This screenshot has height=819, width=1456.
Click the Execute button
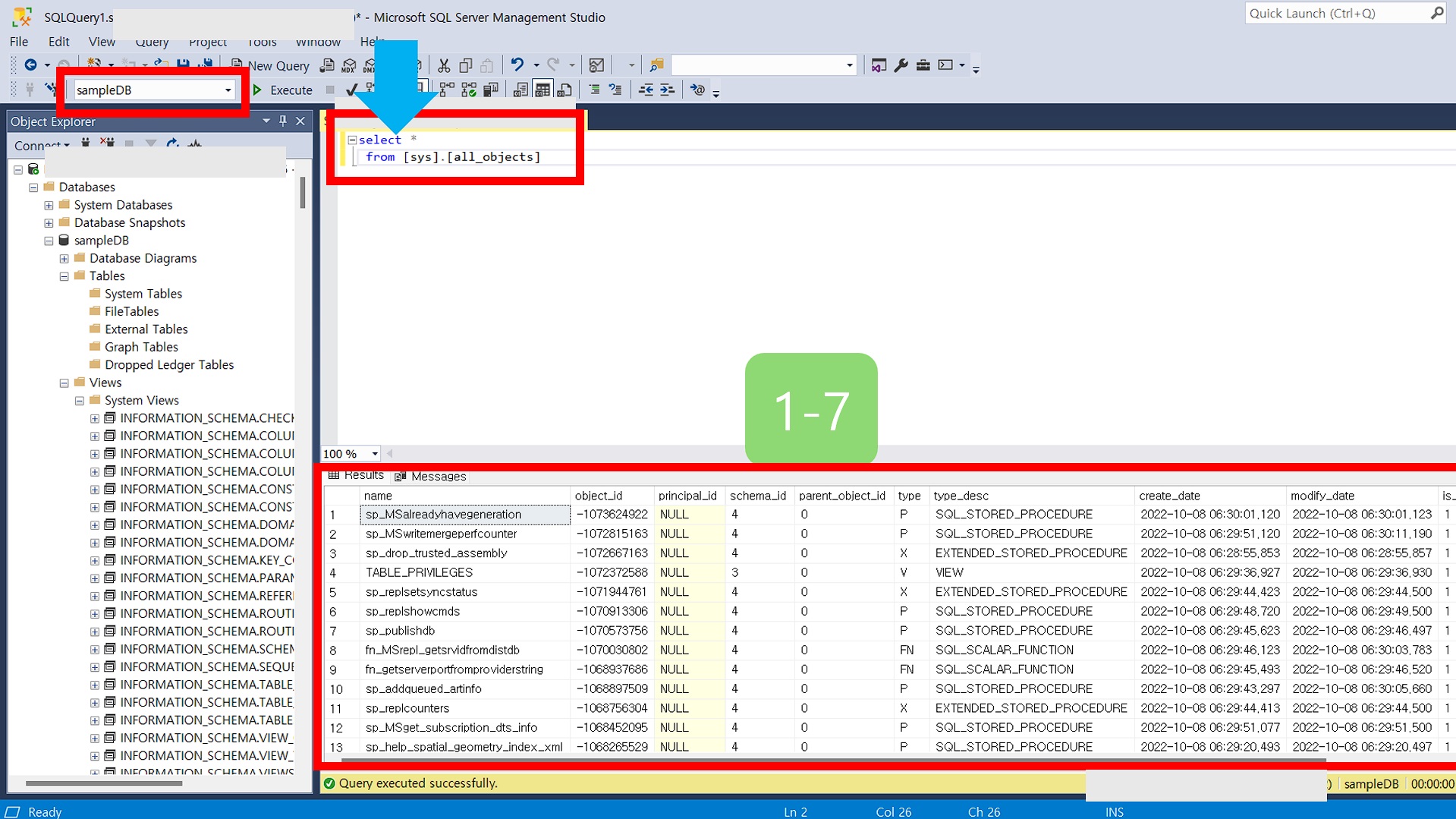tap(283, 90)
